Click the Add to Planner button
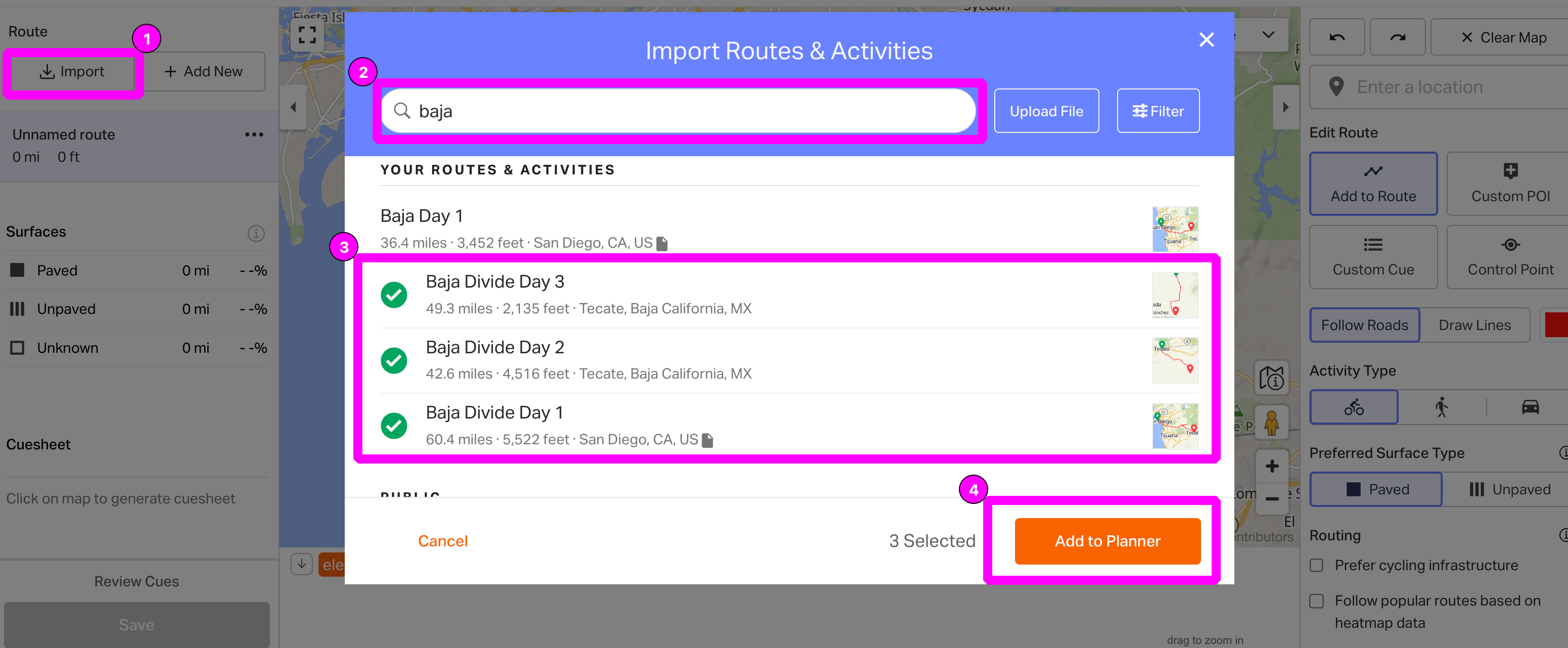Screen dimensions: 1568x648 coord(1107,541)
